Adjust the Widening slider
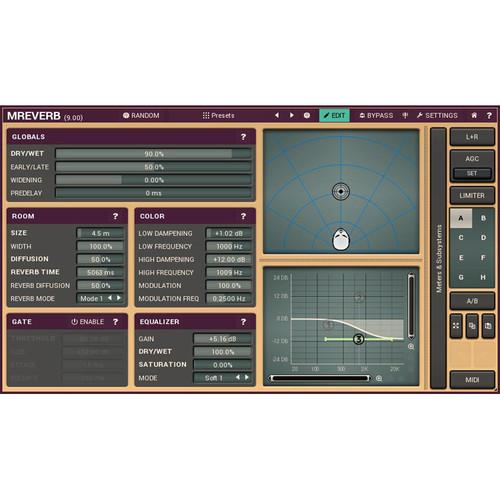 pos(153,180)
